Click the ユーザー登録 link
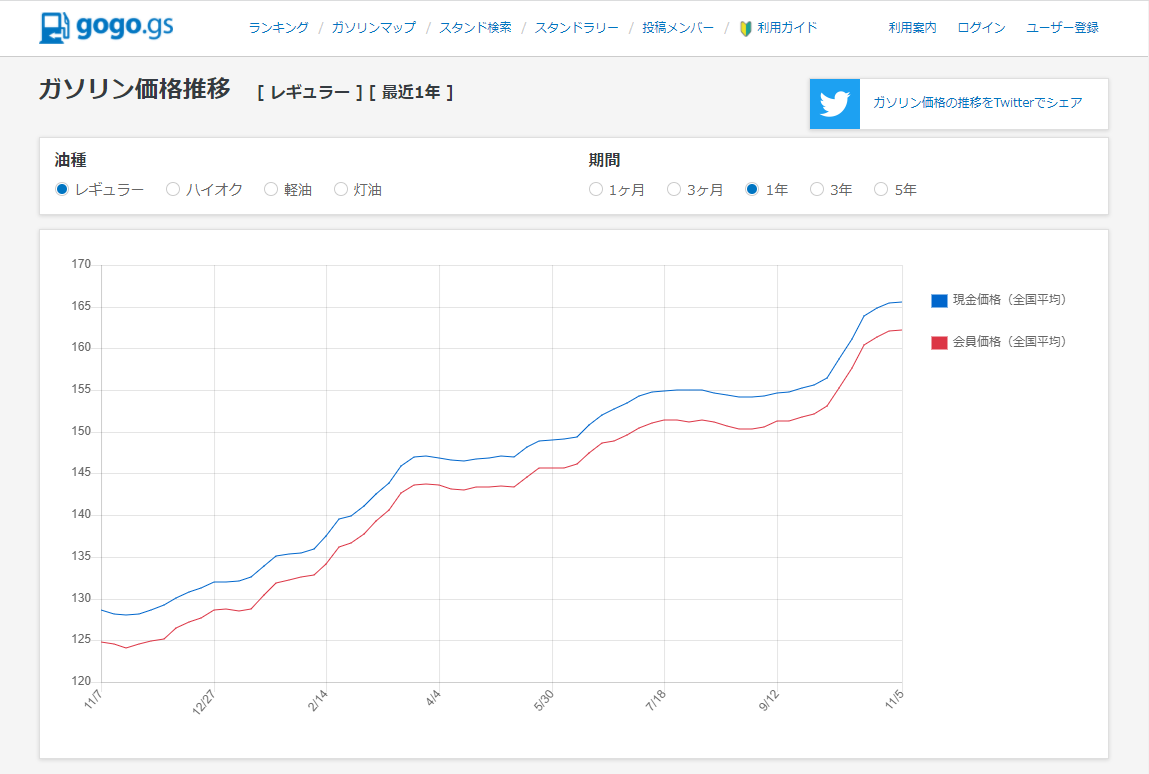The width and height of the screenshot is (1149, 774). pyautogui.click(x=1063, y=28)
